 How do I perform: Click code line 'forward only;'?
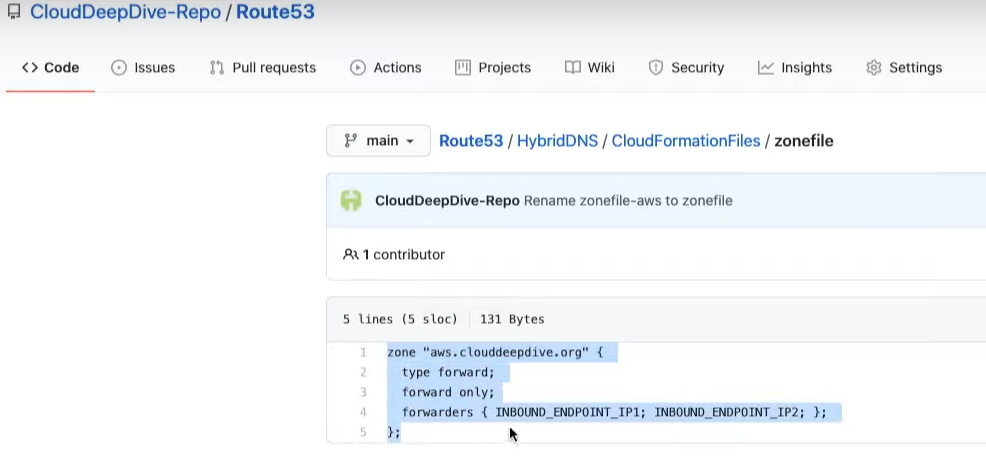[x=448, y=393]
